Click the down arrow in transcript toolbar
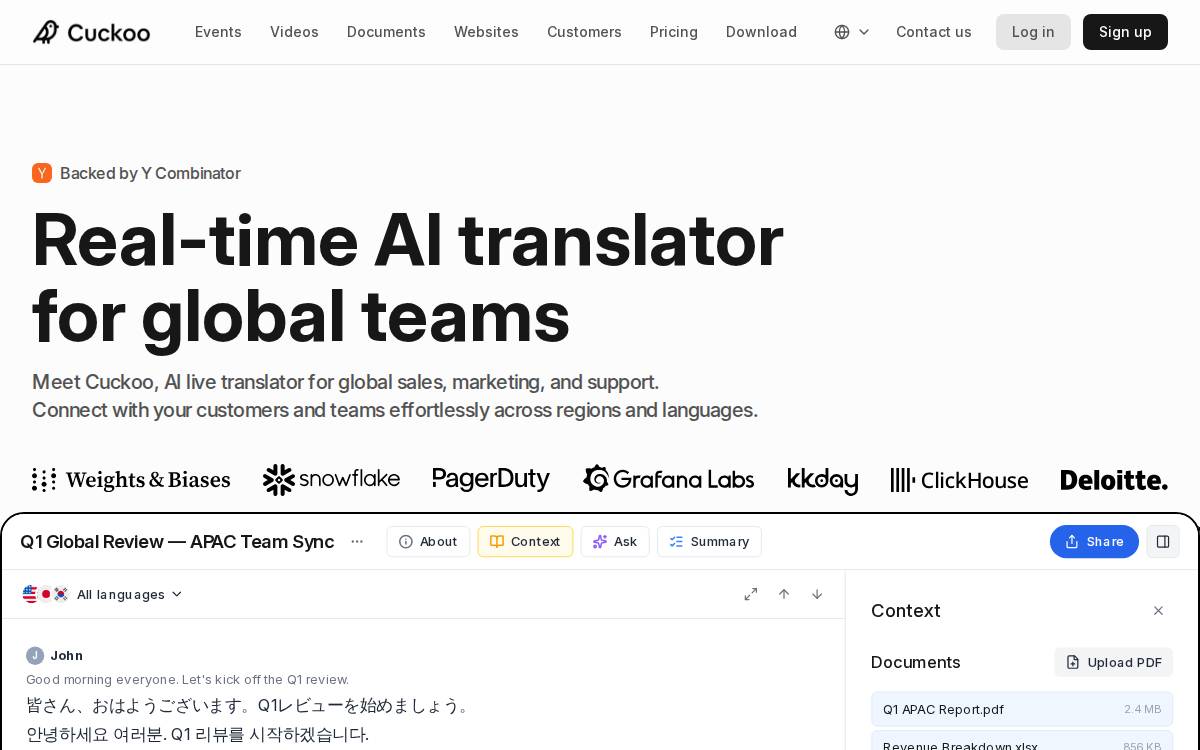 pyautogui.click(x=817, y=594)
